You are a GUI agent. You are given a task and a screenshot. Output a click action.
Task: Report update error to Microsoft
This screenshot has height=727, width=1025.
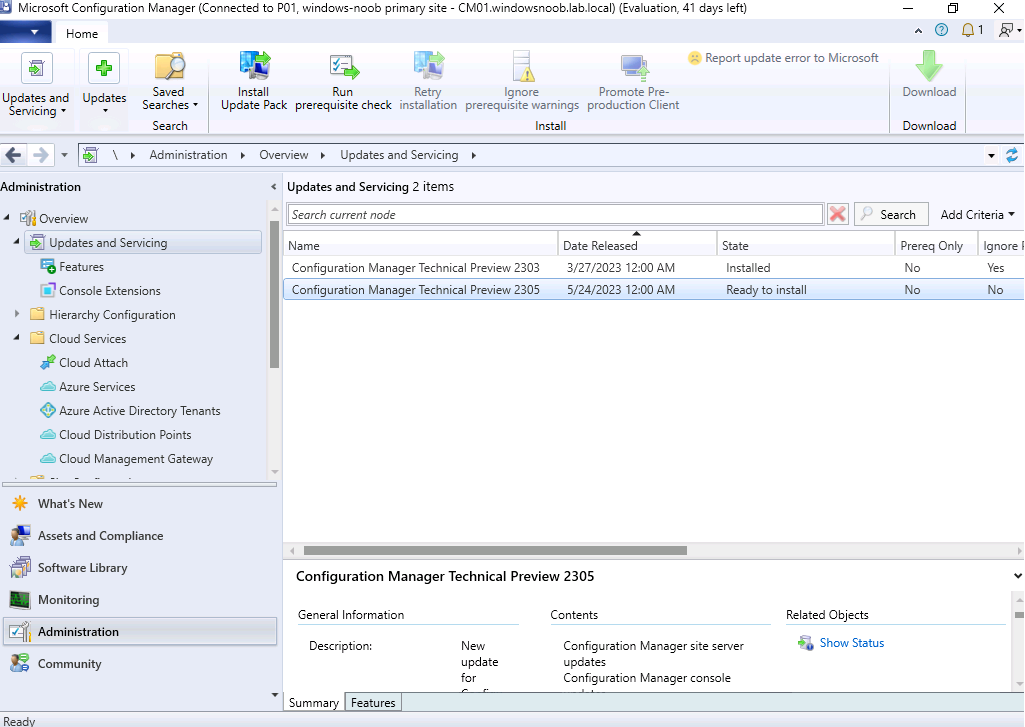pos(783,58)
